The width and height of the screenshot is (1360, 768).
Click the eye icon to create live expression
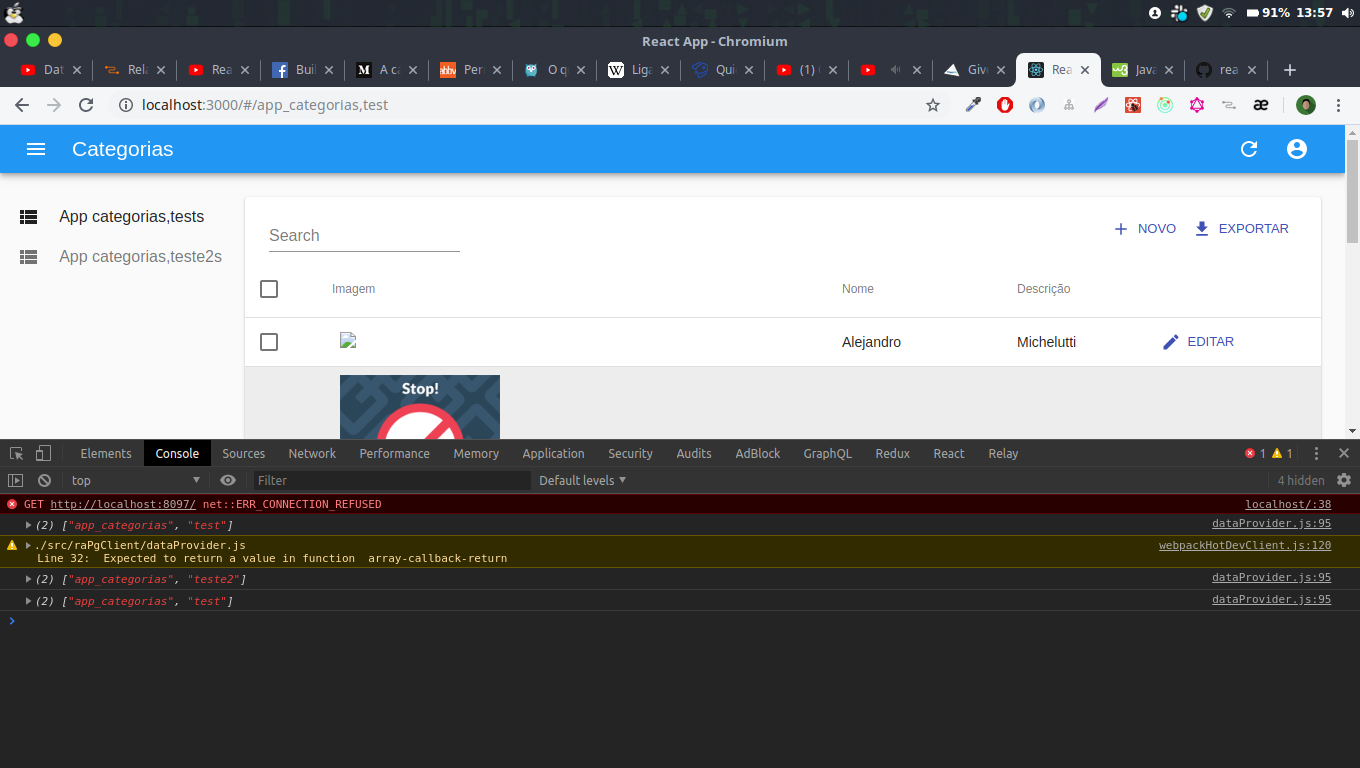tap(228, 480)
